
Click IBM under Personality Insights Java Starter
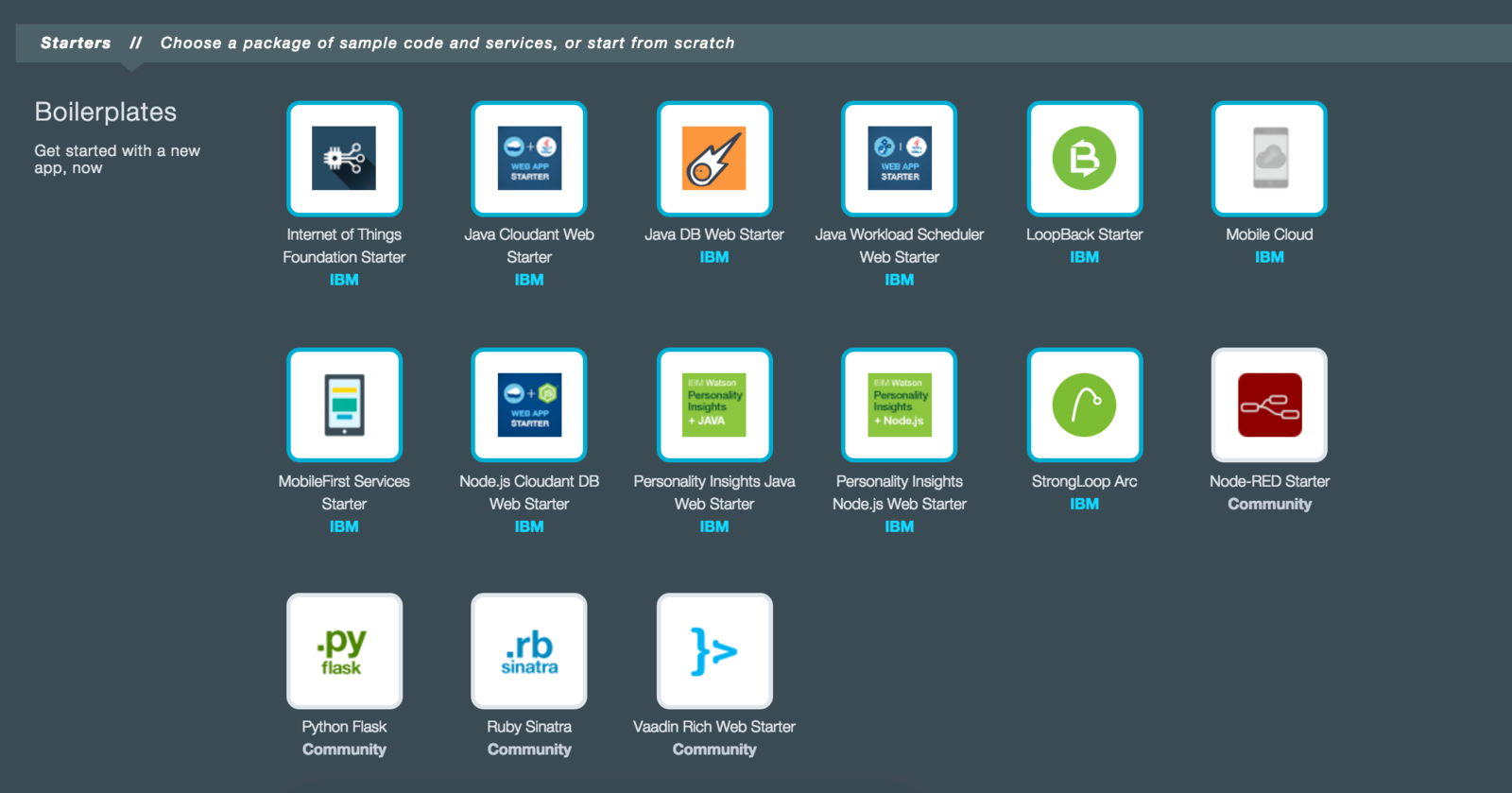click(x=714, y=526)
